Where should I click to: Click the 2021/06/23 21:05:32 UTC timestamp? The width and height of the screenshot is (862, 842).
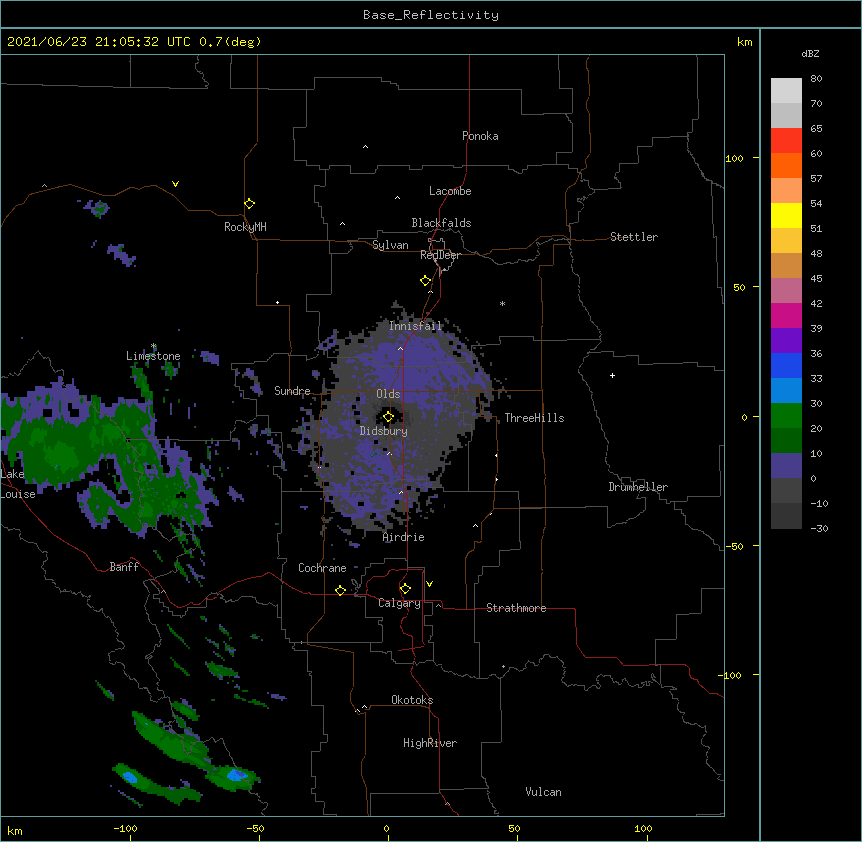(98, 42)
